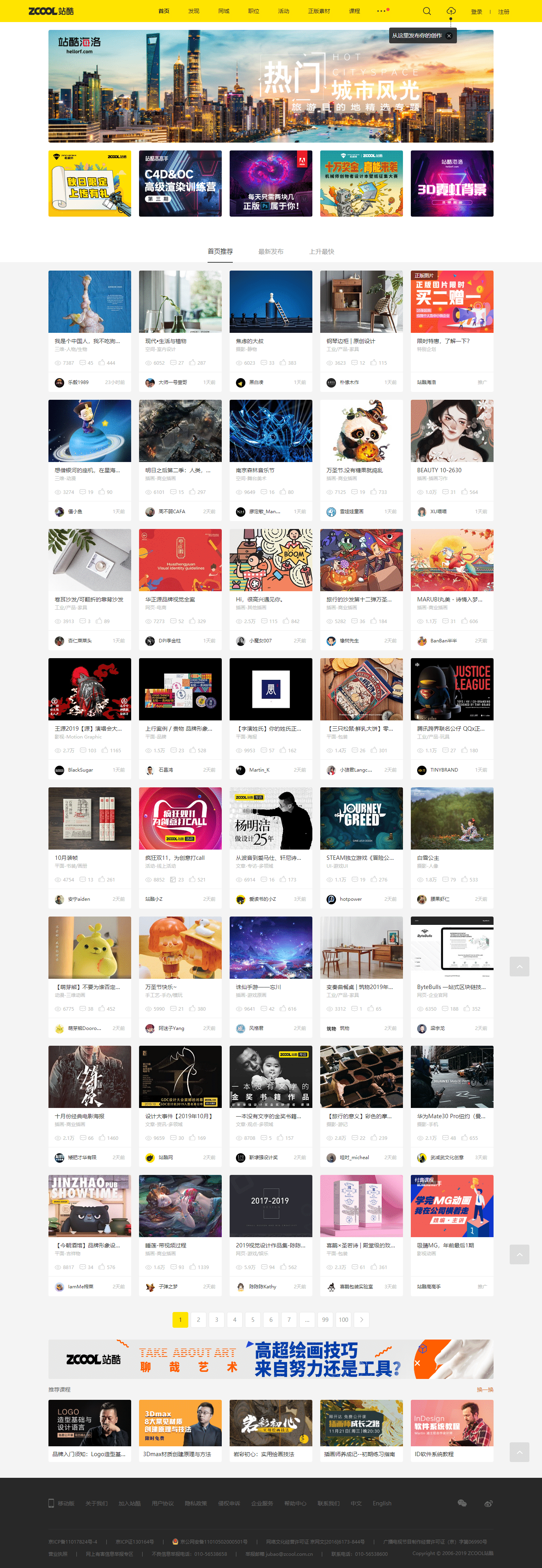Open the JUSTICE LEAGUE work thumbnail

pos(452,689)
